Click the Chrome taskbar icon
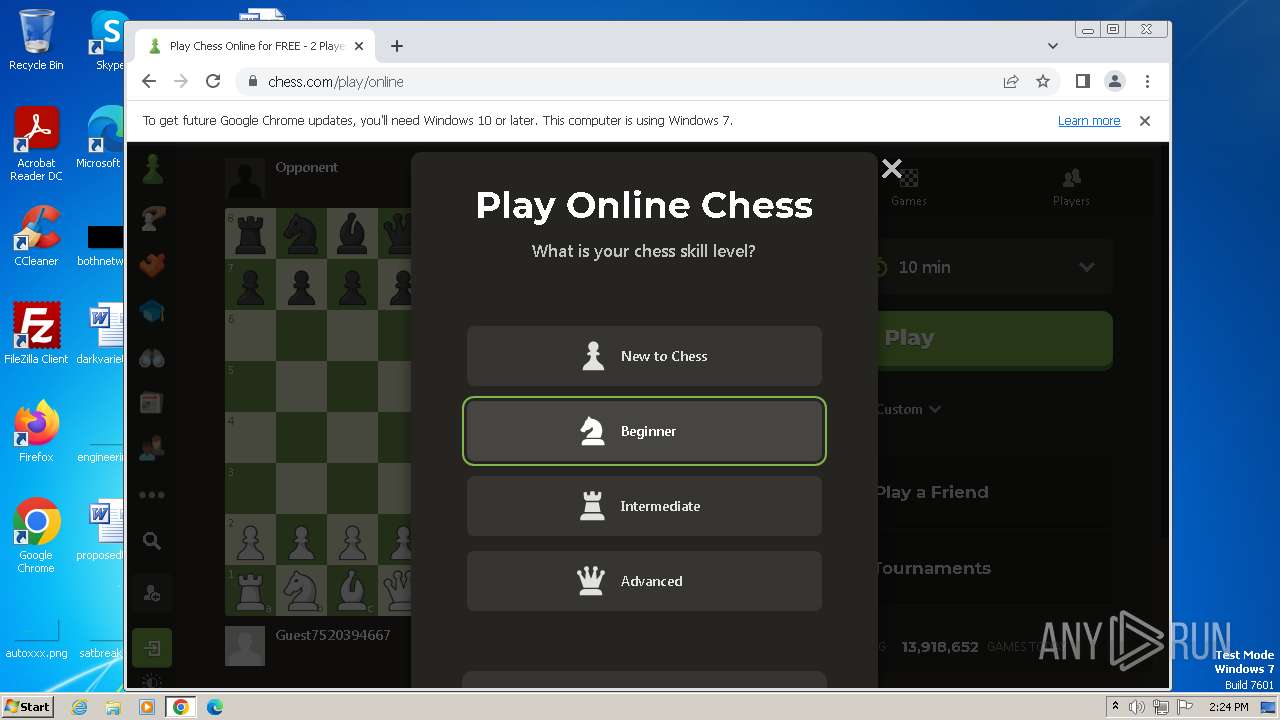 181,707
